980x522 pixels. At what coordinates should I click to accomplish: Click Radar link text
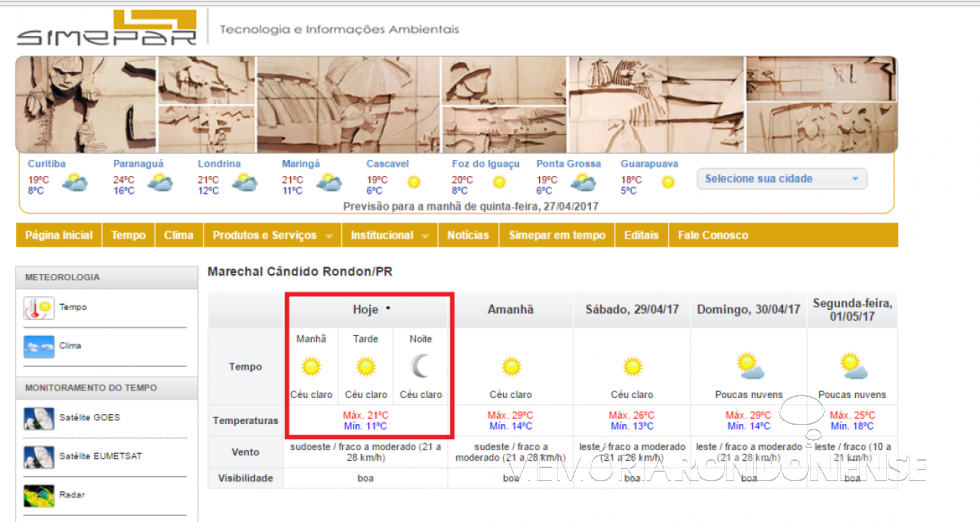[72, 495]
